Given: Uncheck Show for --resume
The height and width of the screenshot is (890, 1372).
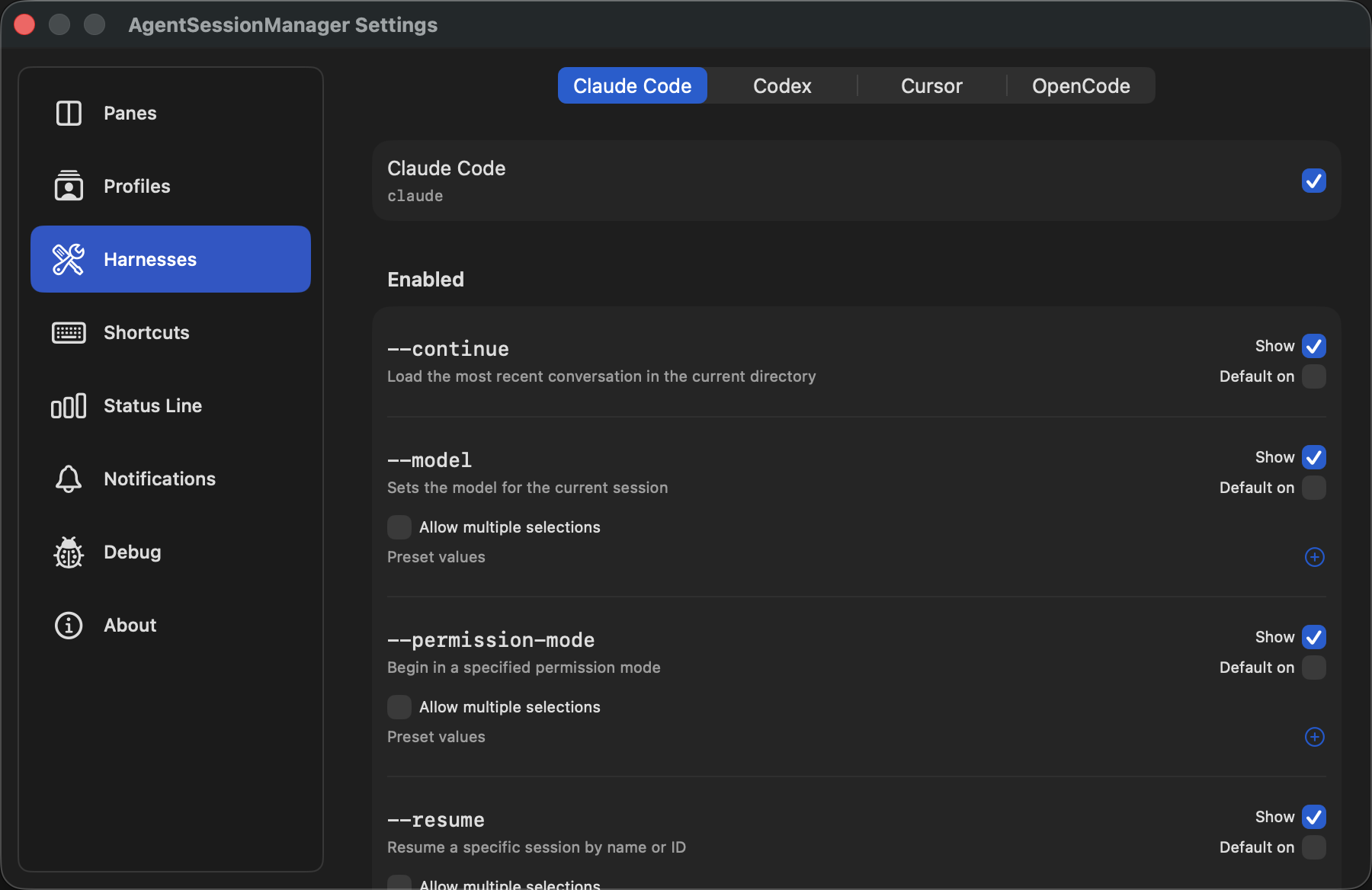Looking at the screenshot, I should [x=1314, y=817].
